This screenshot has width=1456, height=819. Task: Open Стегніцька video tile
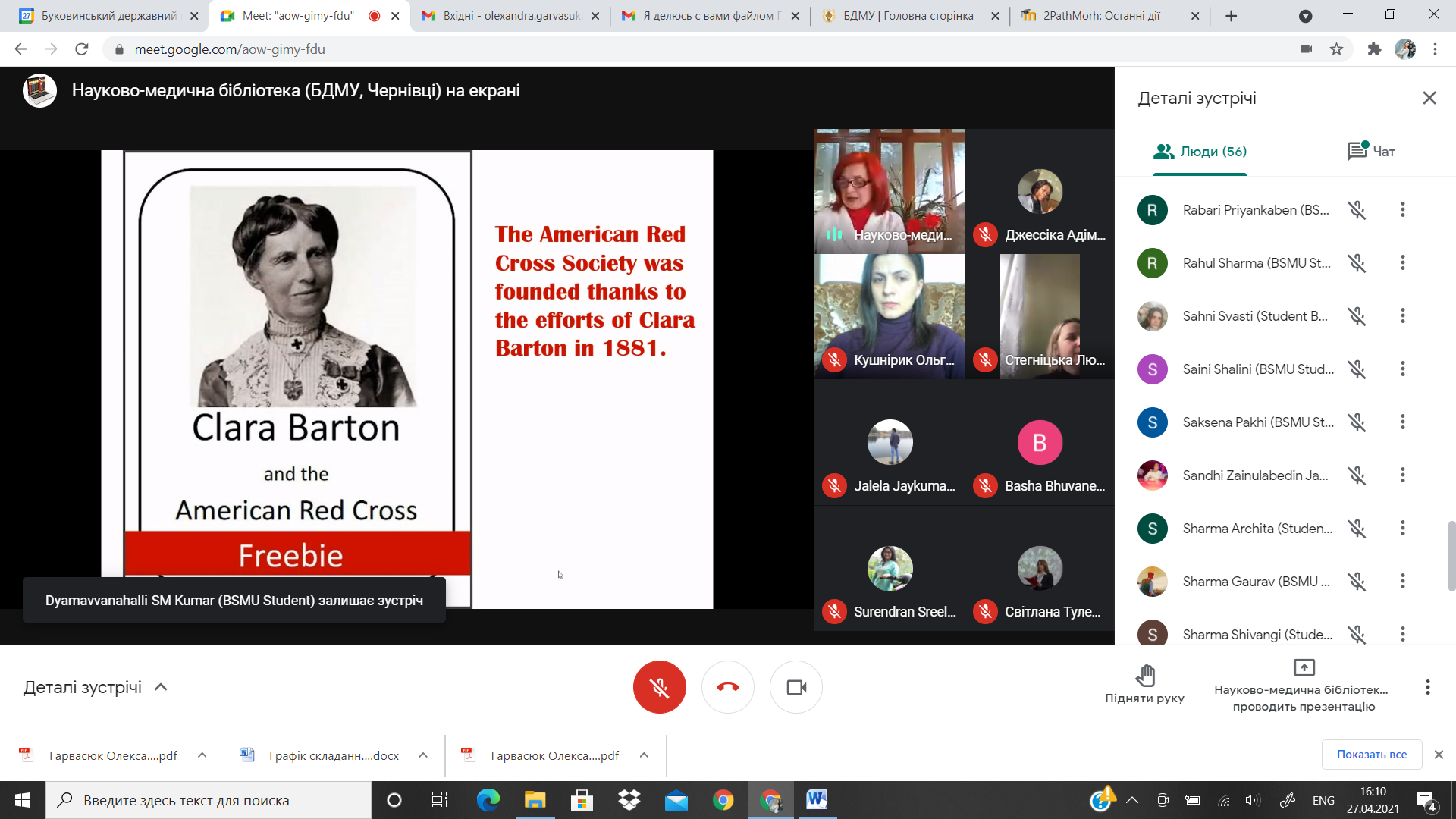1040,316
